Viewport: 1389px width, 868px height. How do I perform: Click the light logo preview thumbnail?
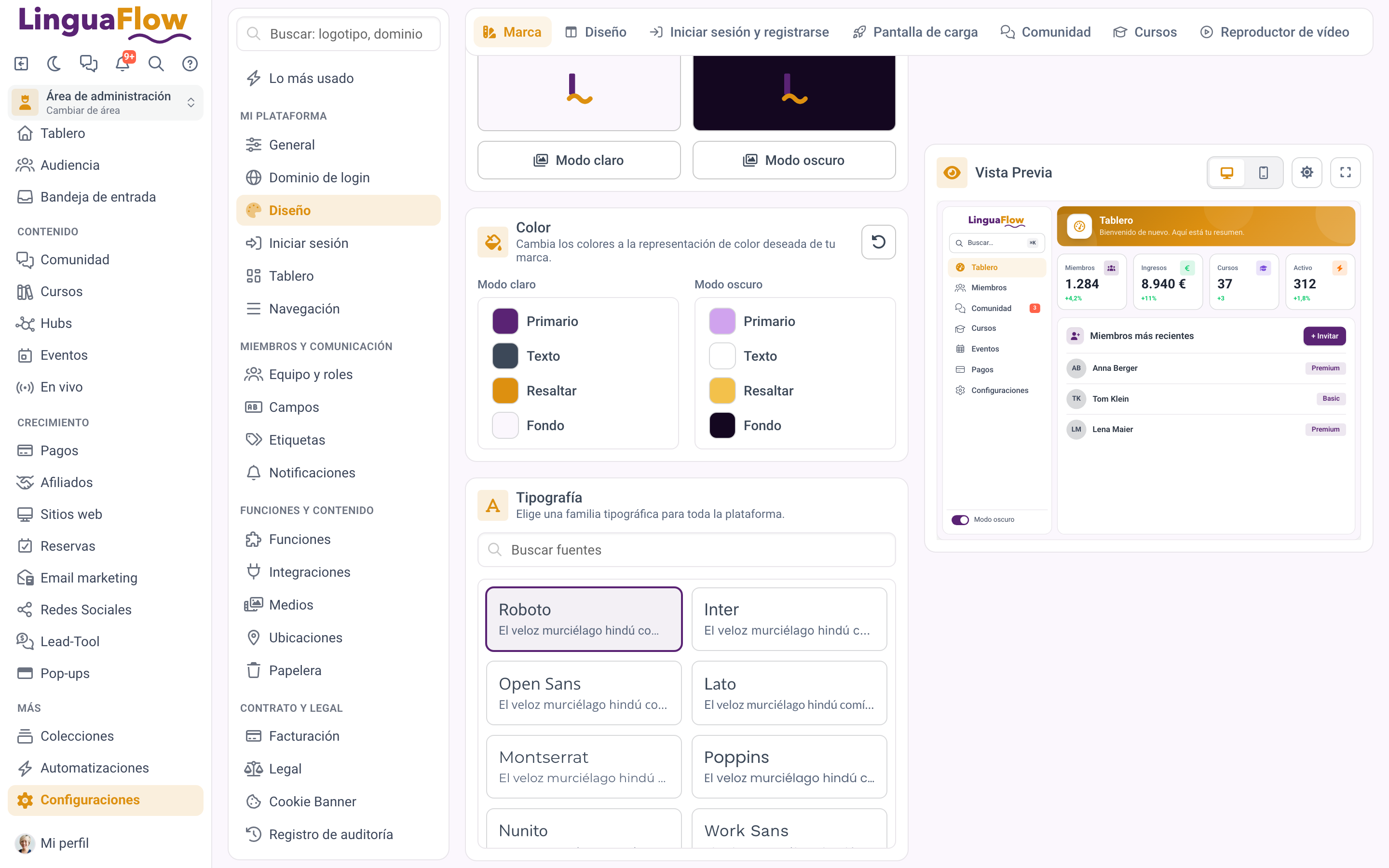pyautogui.click(x=579, y=93)
